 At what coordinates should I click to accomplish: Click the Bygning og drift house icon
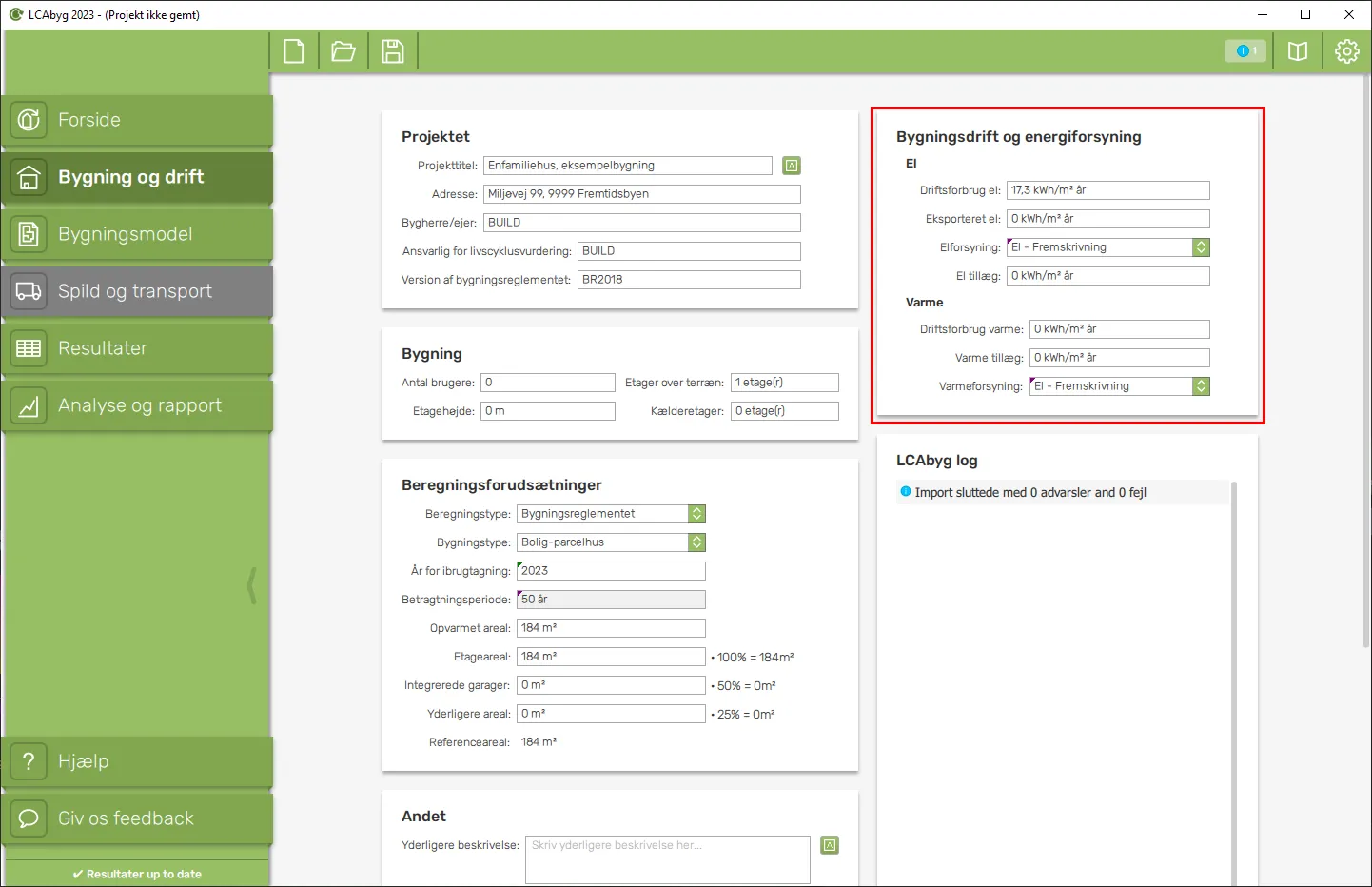pos(29,177)
